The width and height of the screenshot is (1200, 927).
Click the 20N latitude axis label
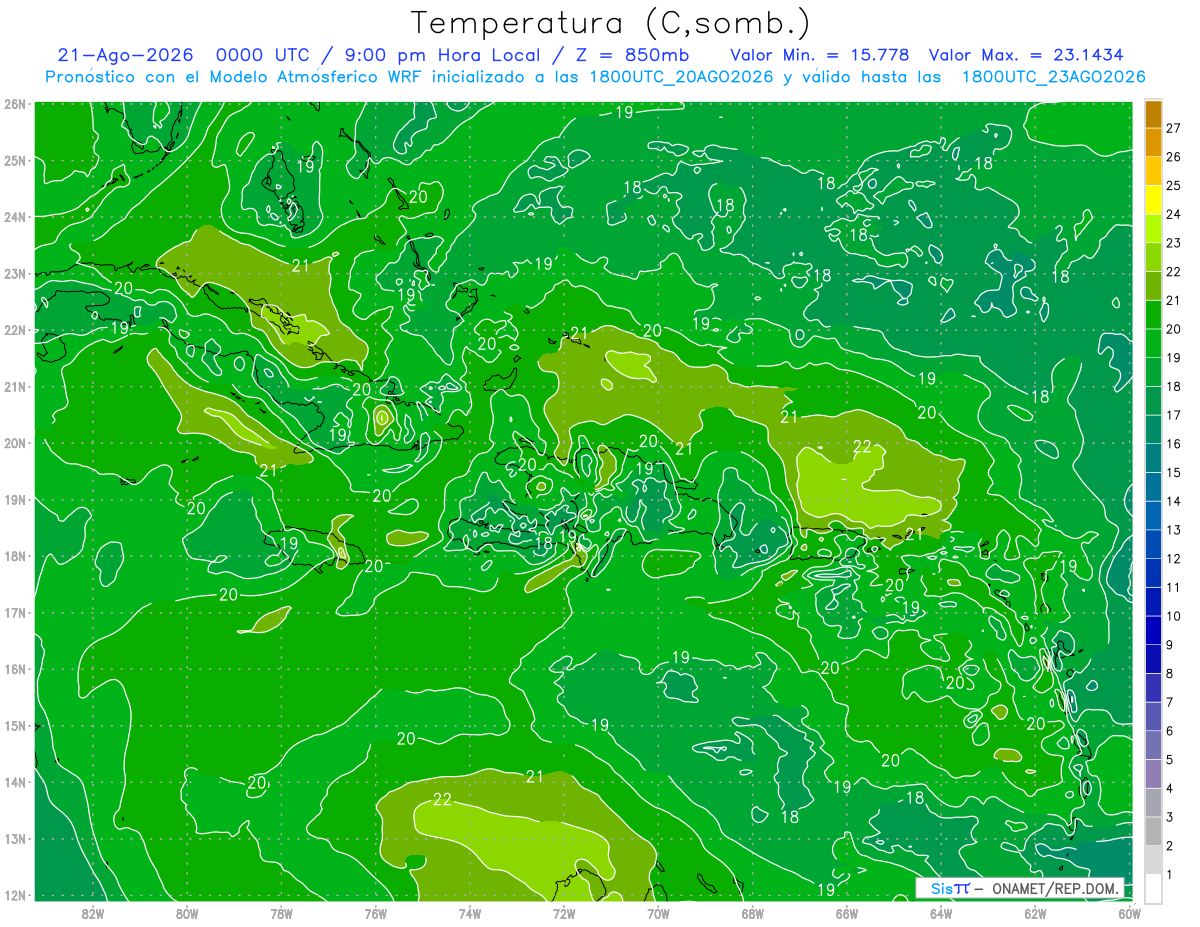coord(15,443)
